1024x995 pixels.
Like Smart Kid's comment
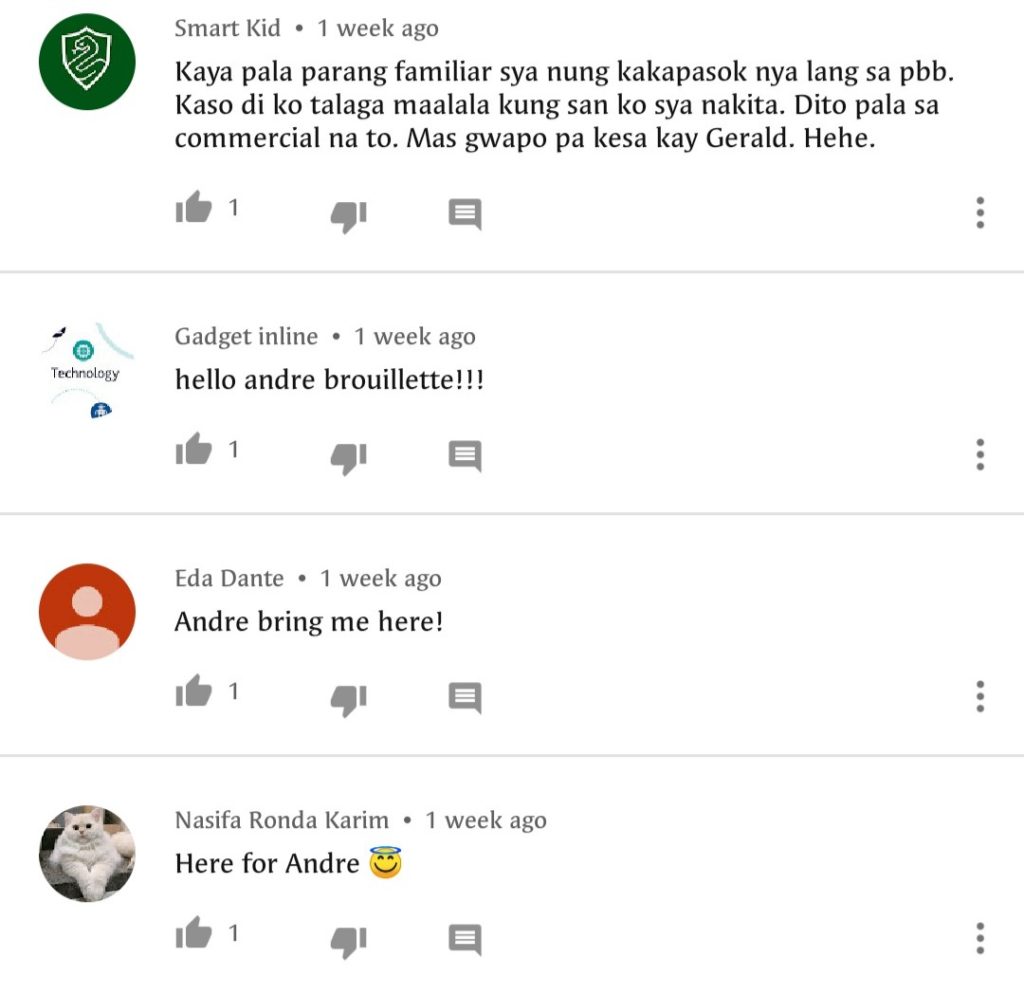click(194, 208)
